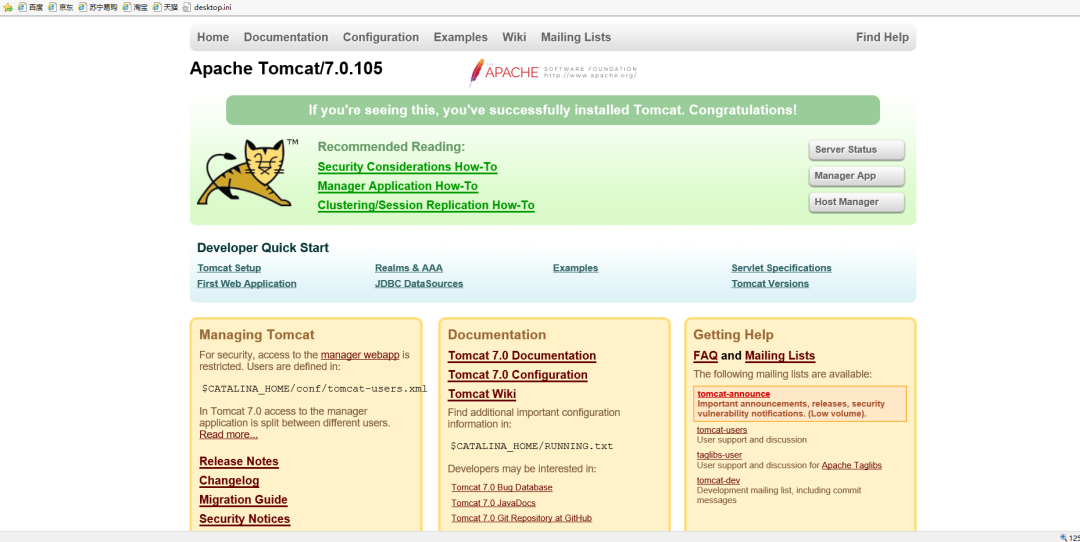This screenshot has width=1080, height=542.
Task: Click the Apache Tomcat/7.0.105 heading
Action: (286, 69)
